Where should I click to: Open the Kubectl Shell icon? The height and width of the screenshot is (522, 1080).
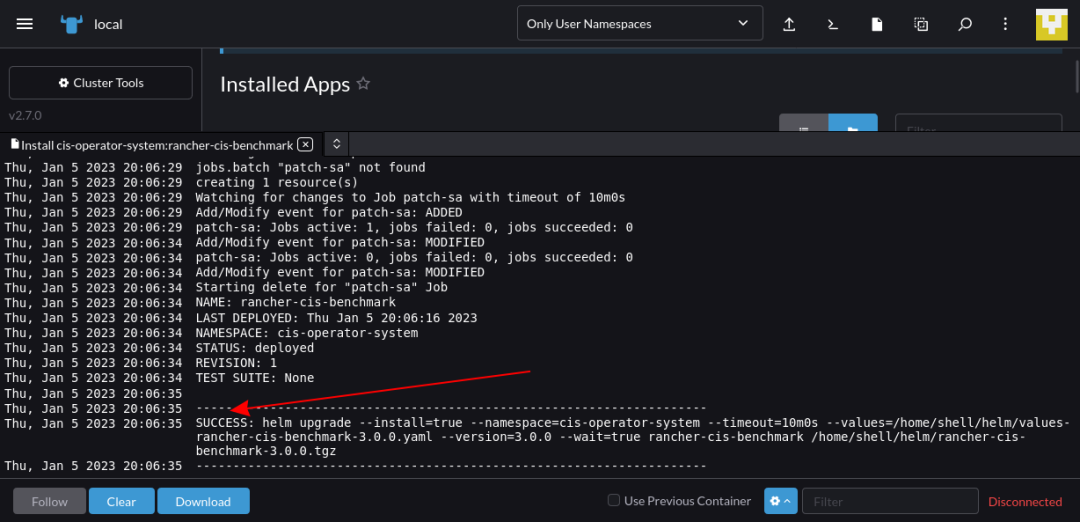tap(833, 24)
